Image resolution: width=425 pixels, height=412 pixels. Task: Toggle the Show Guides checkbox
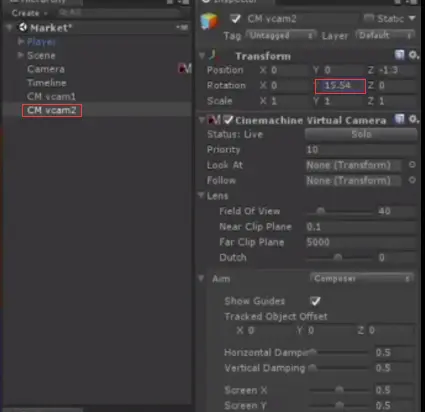click(x=315, y=301)
